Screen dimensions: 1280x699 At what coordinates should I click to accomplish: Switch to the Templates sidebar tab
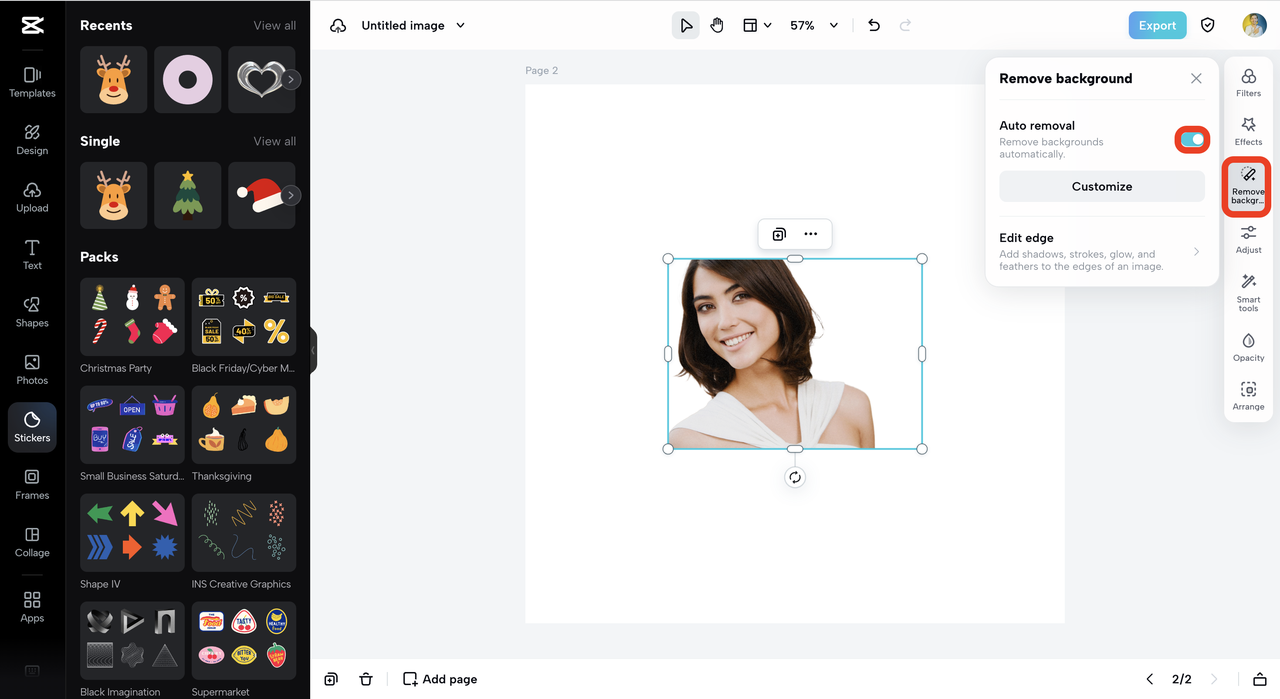pos(32,82)
